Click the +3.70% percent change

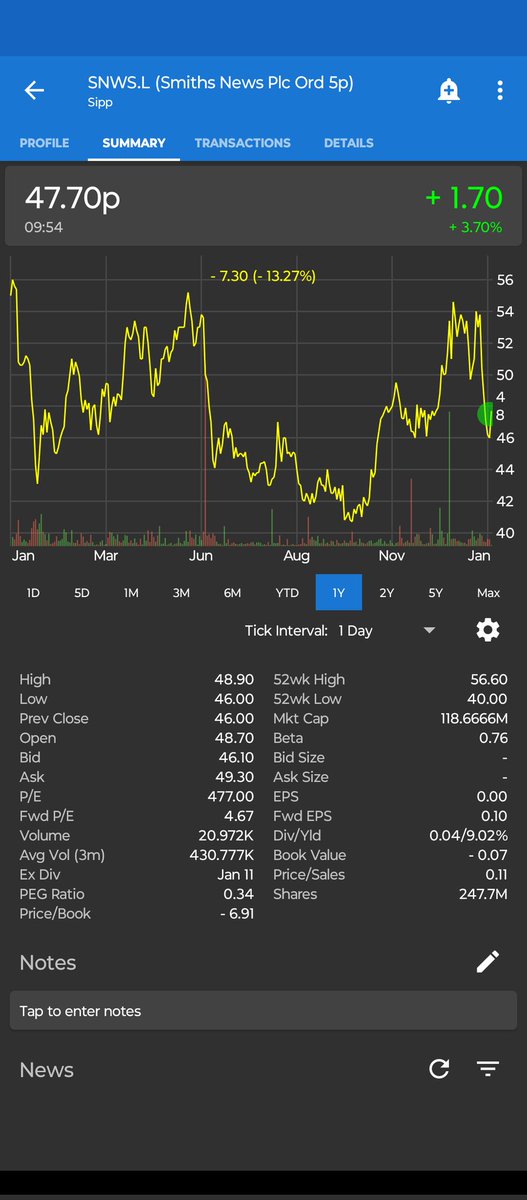click(475, 227)
